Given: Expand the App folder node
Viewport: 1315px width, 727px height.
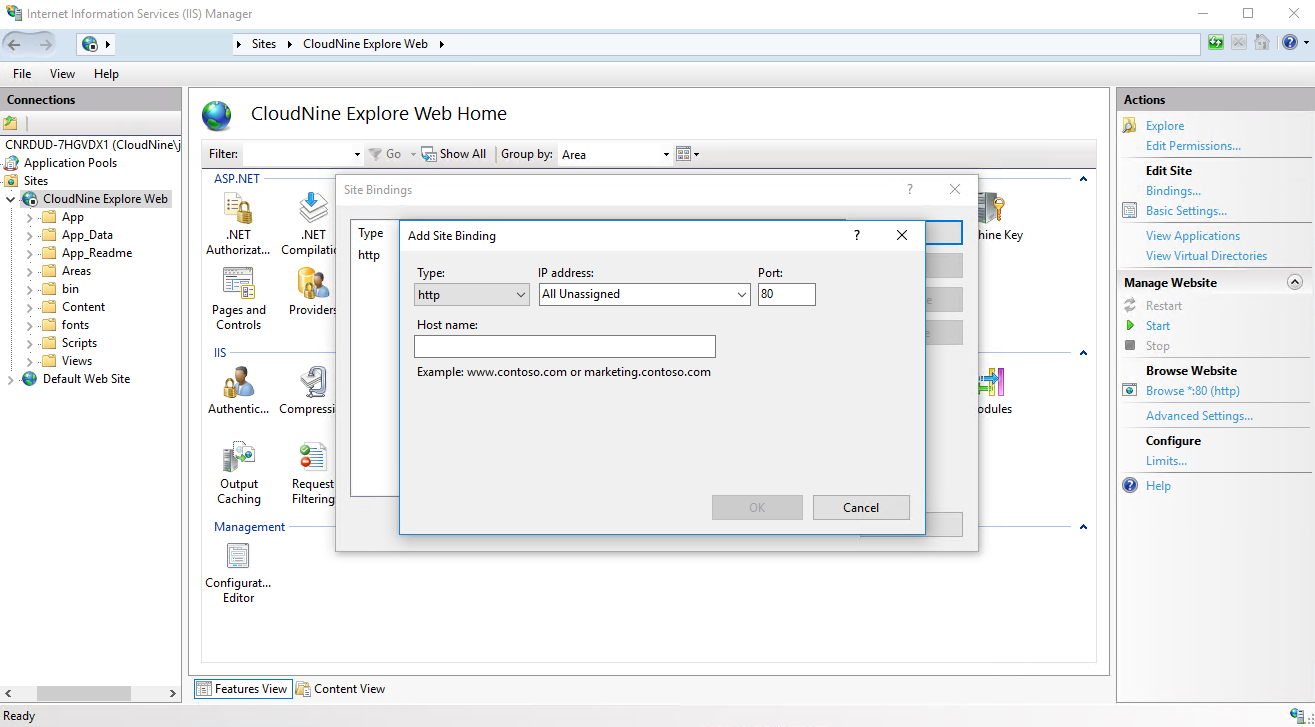Looking at the screenshot, I should [30, 217].
